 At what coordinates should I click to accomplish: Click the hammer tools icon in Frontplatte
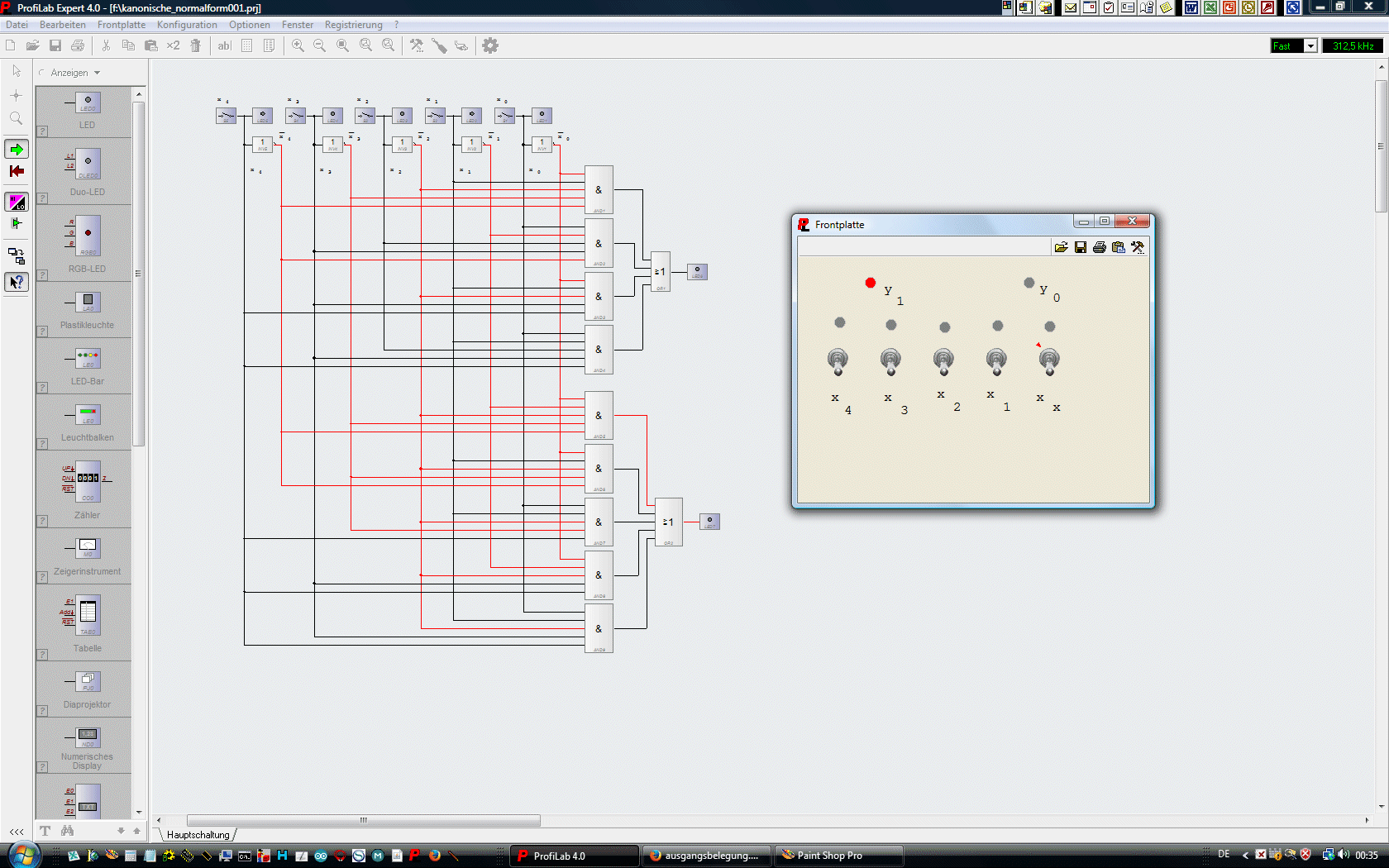1138,247
